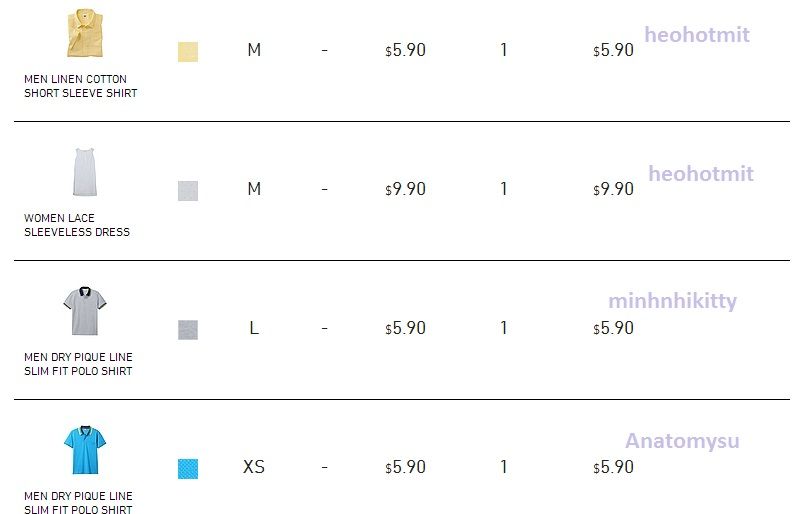Click the $9.90 unit price of the dress
The width and height of the screenshot is (805, 514).
coord(406,189)
